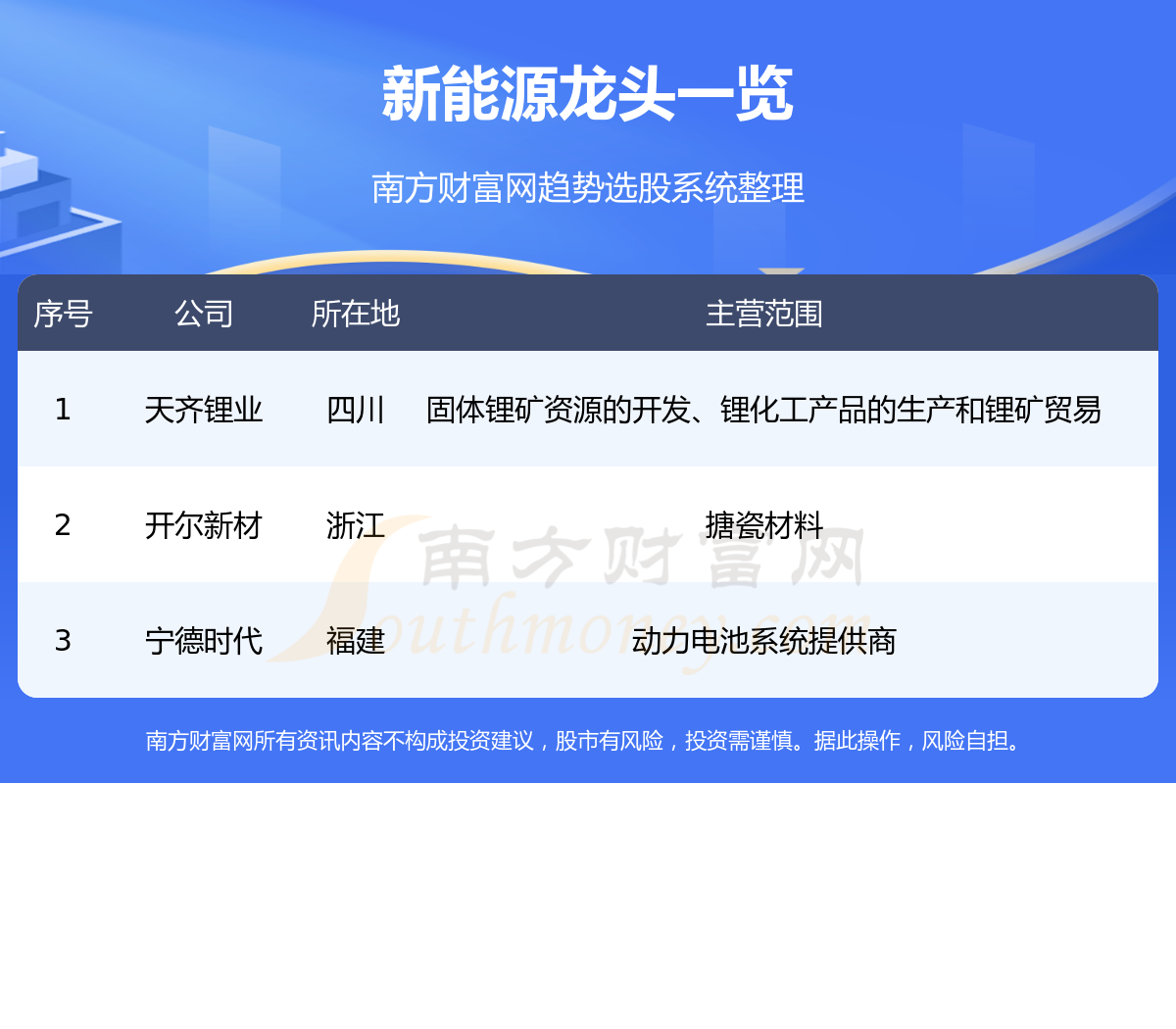The width and height of the screenshot is (1176, 1029).
Task: Select location cell 浙江
Action: (356, 525)
